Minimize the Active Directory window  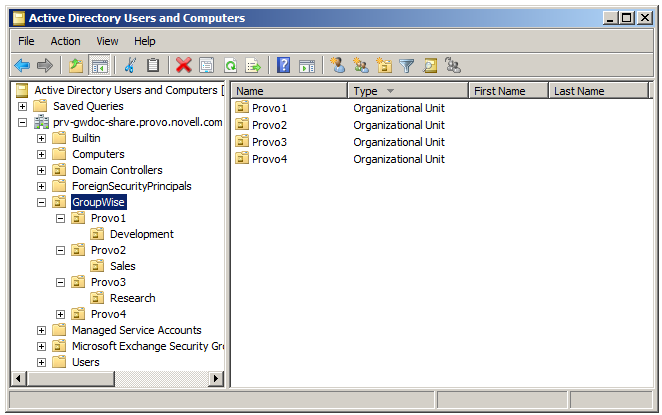pyautogui.click(x=610, y=18)
